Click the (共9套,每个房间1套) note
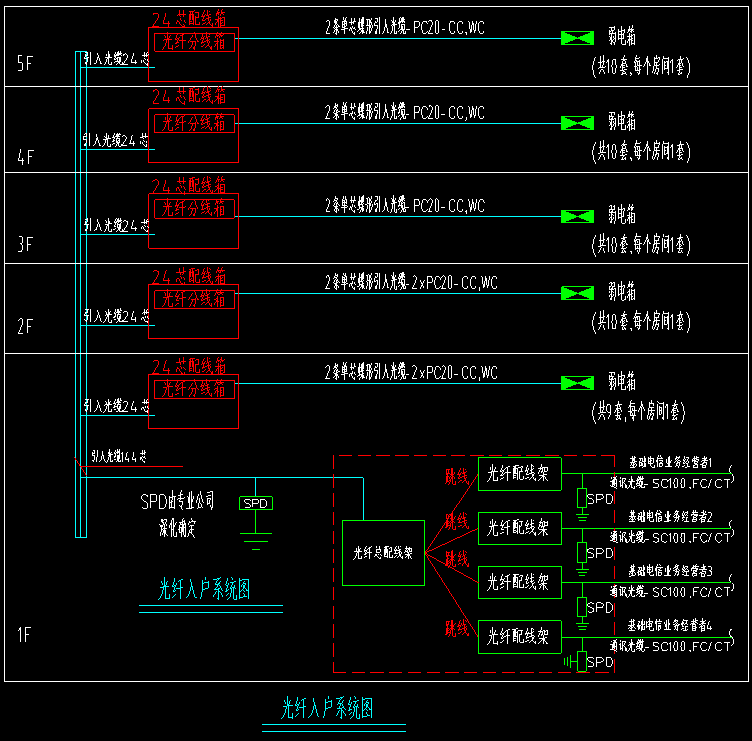 (638, 412)
